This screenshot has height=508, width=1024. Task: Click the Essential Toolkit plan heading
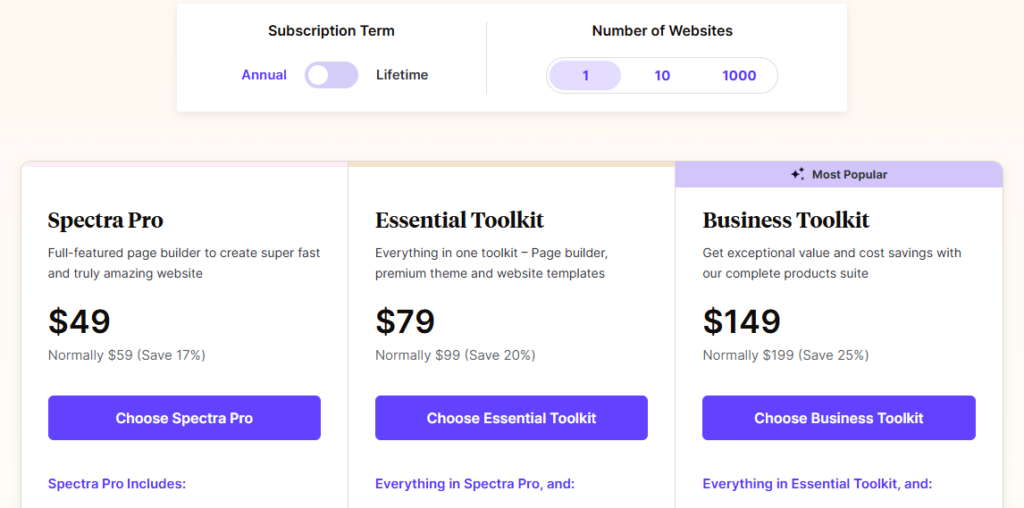[x=459, y=220]
